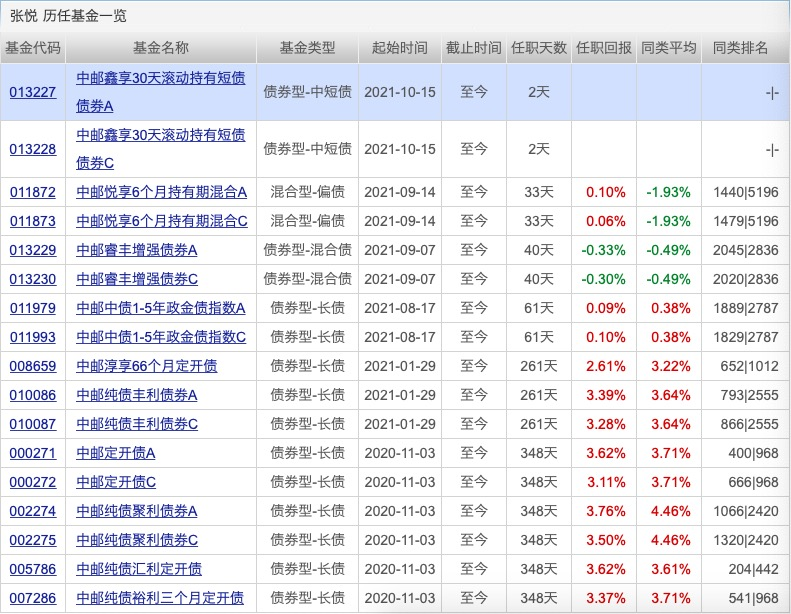Open fund code link 002275
Image resolution: width=791 pixels, height=614 pixels.
(x=33, y=540)
